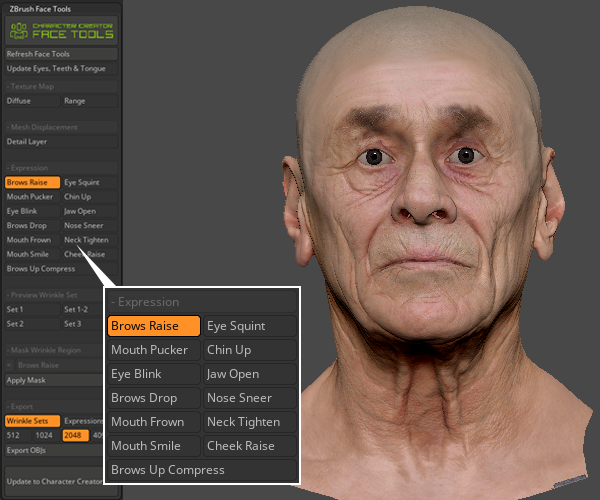Preview wrinkle Set 3
The height and width of the screenshot is (500, 600).
click(x=83, y=324)
